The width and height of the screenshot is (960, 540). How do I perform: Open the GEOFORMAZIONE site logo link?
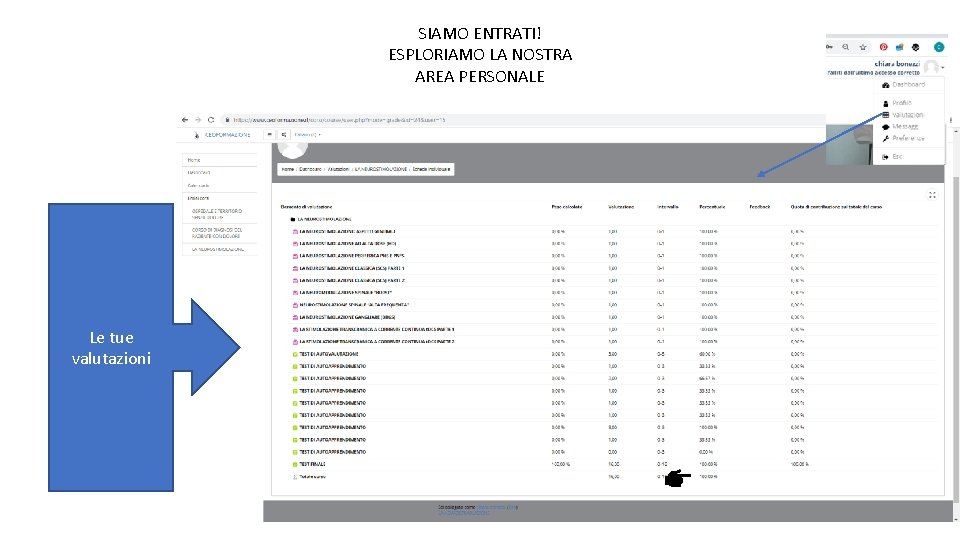[222, 135]
